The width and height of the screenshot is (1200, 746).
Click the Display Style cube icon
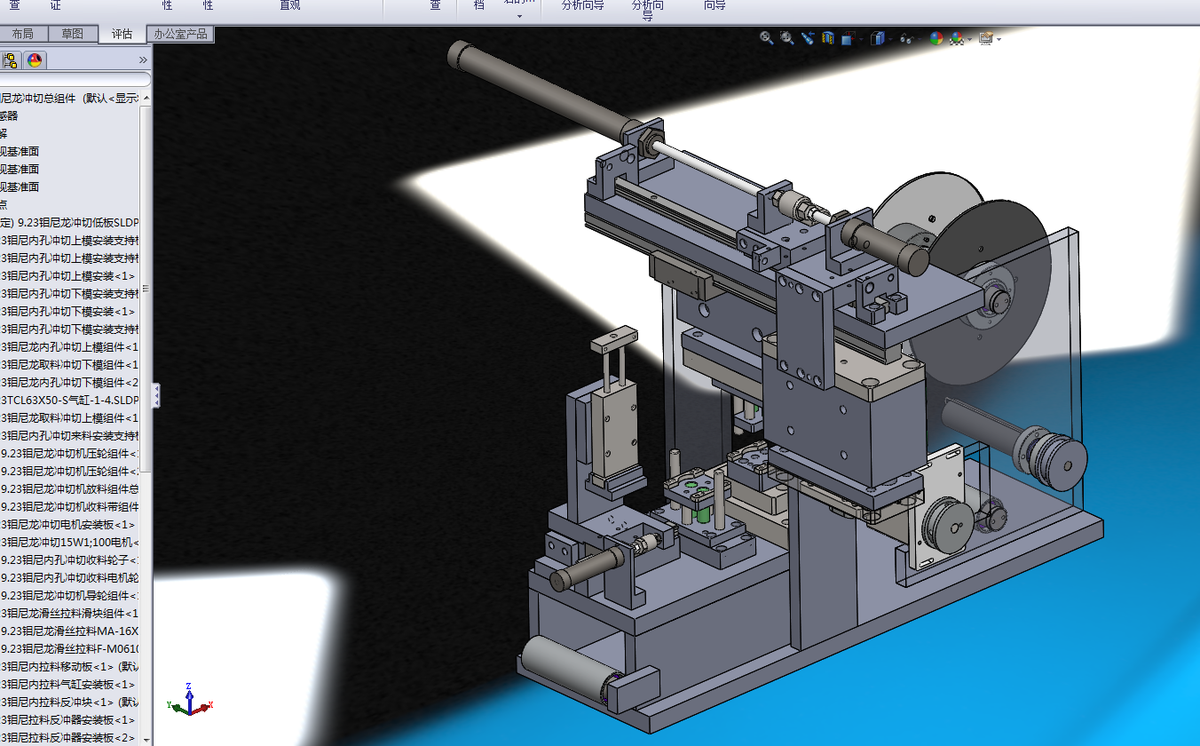[x=878, y=38]
